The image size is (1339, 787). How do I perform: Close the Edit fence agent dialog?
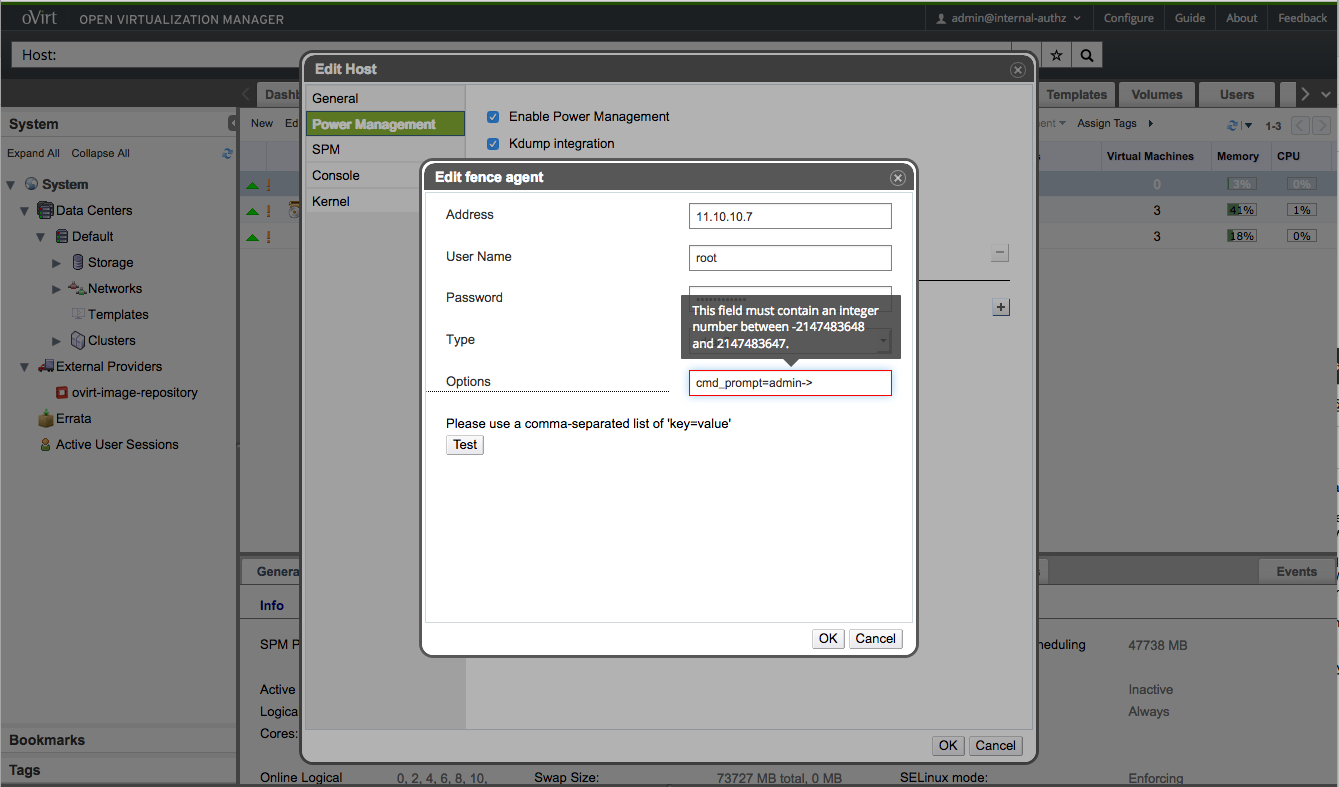897,178
